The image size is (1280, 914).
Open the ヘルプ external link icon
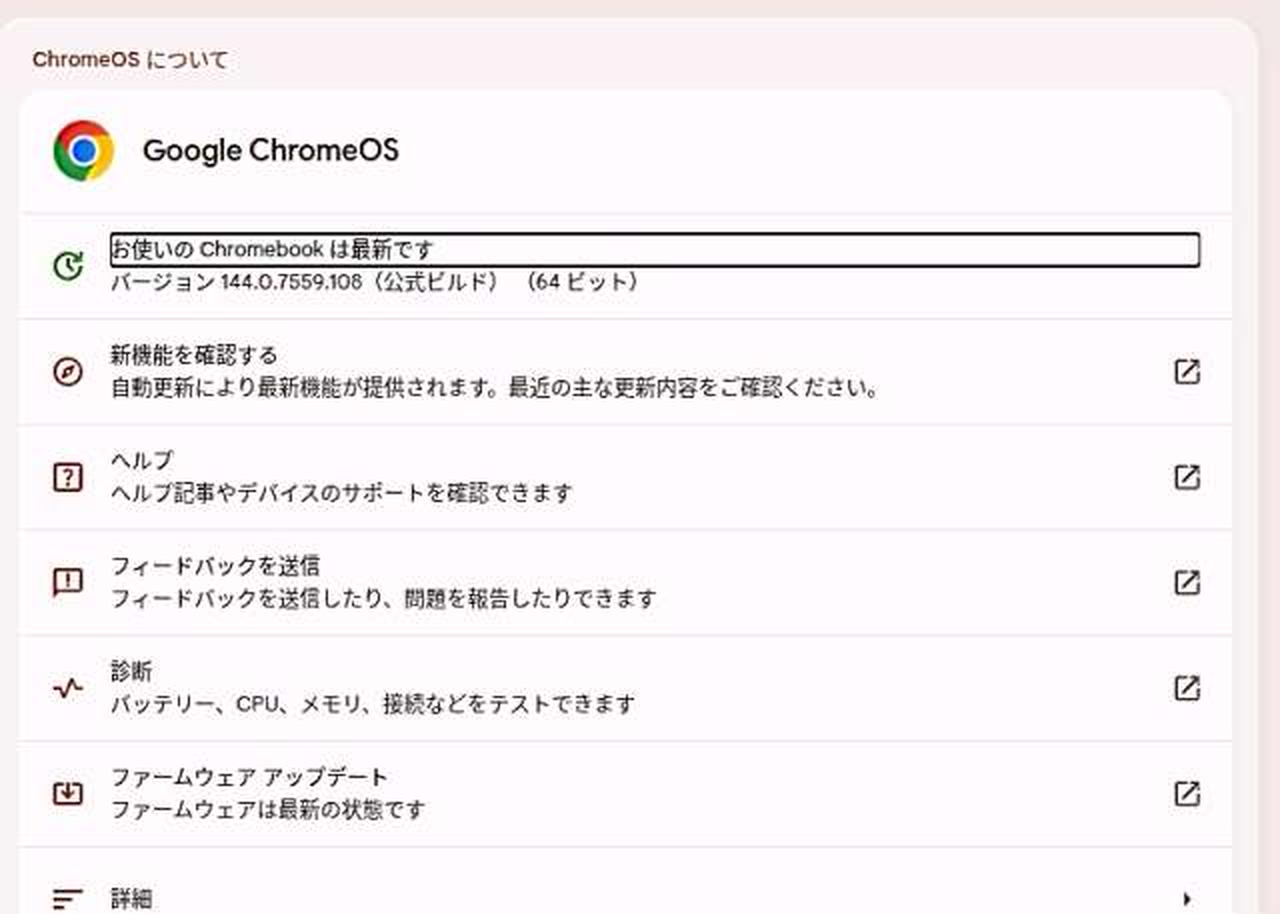[x=1186, y=477]
